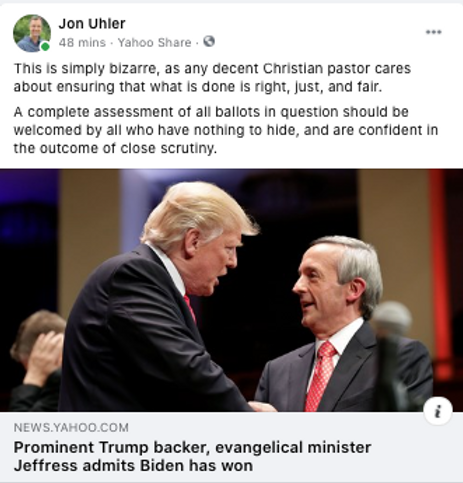The image size is (463, 483).
Task: Open the three-dot post options menu
Action: [x=433, y=32]
